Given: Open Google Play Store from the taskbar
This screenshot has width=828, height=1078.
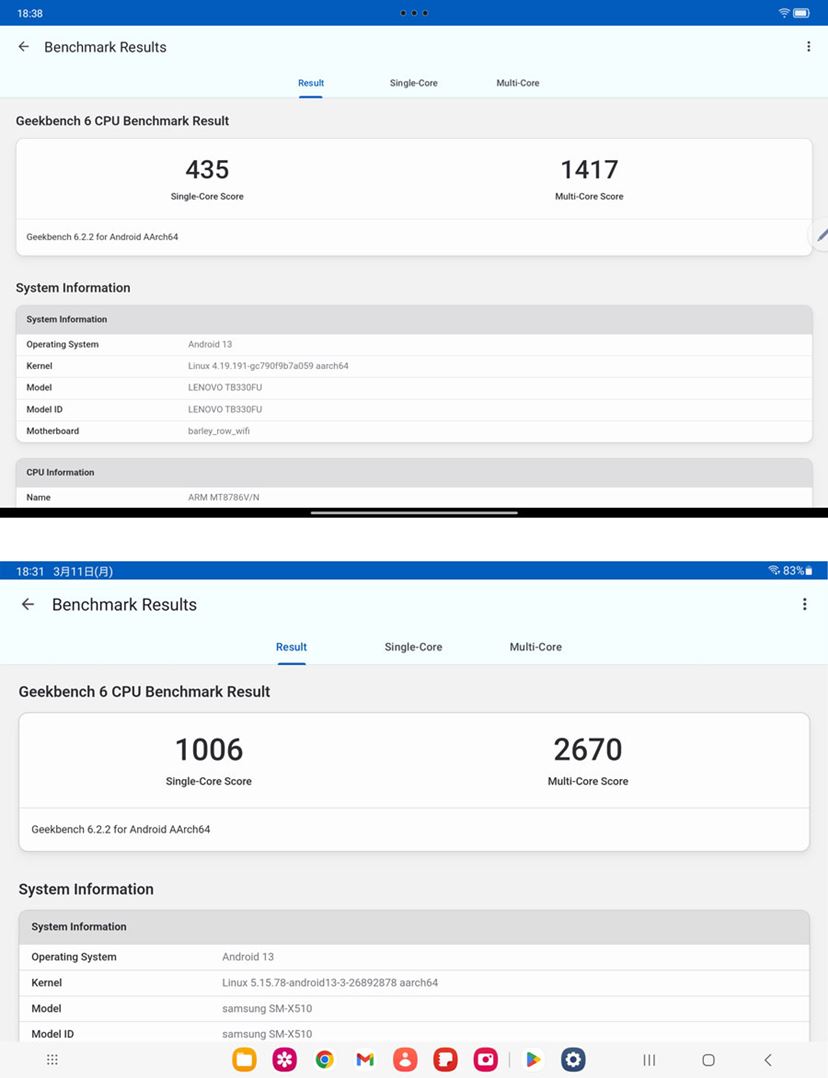Looking at the screenshot, I should (533, 1059).
